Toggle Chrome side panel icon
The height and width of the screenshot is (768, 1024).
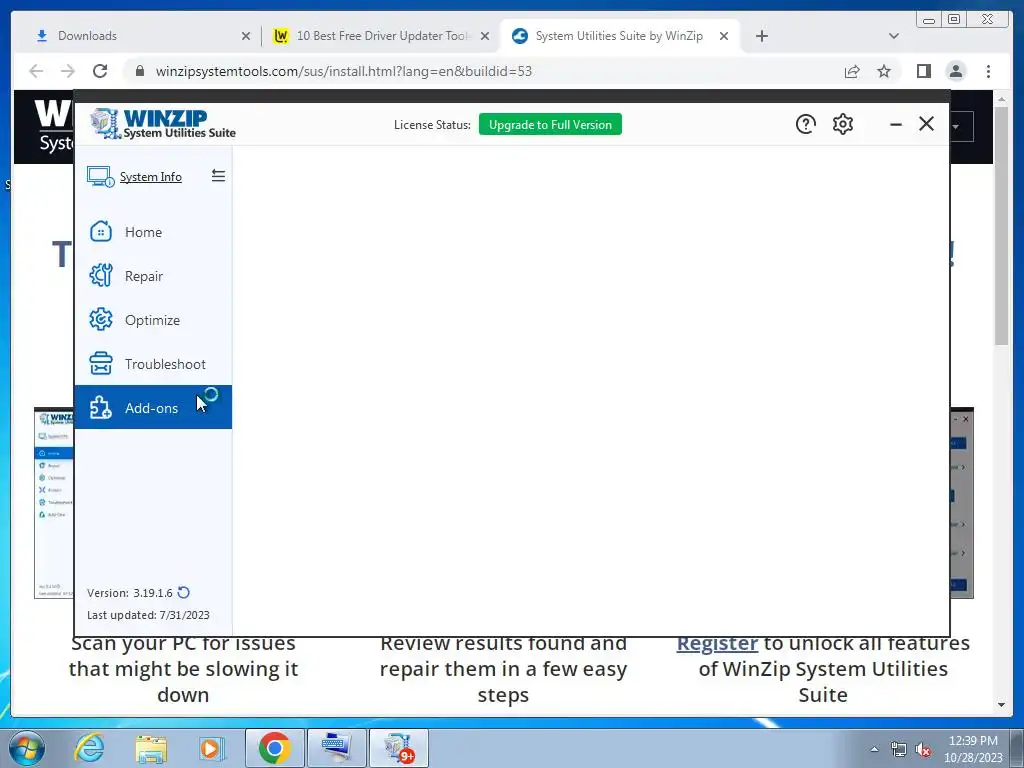tap(923, 71)
